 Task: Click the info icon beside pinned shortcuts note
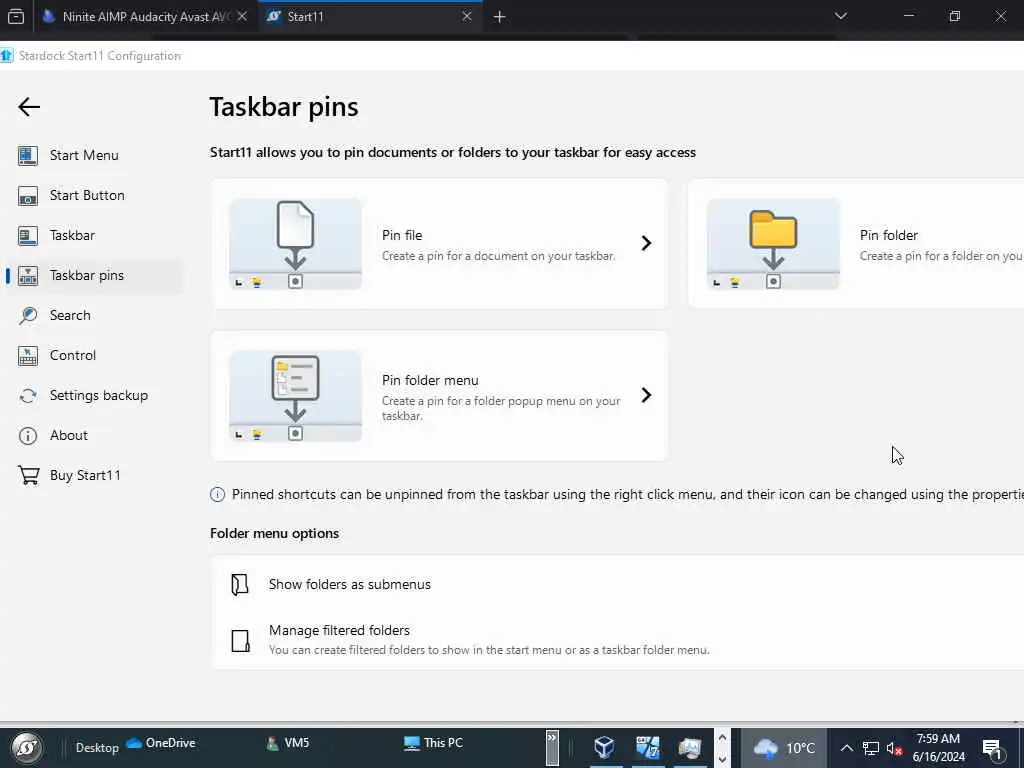tap(217, 494)
